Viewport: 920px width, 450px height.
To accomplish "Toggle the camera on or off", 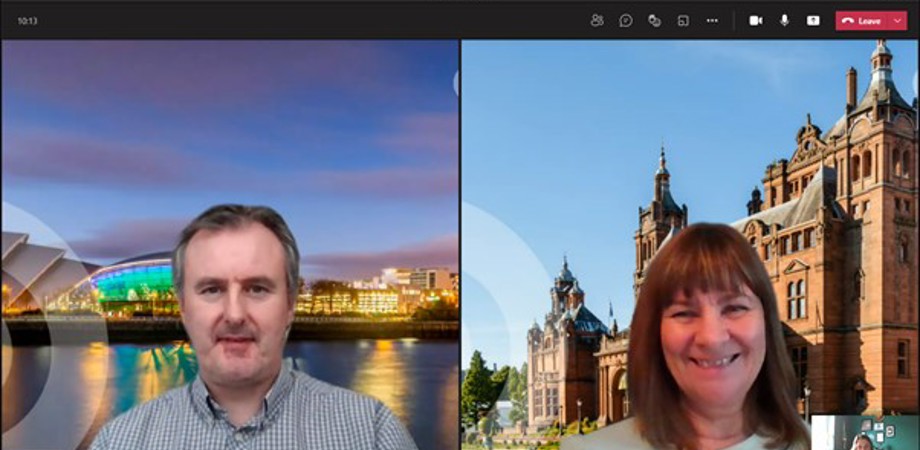I will point(756,21).
